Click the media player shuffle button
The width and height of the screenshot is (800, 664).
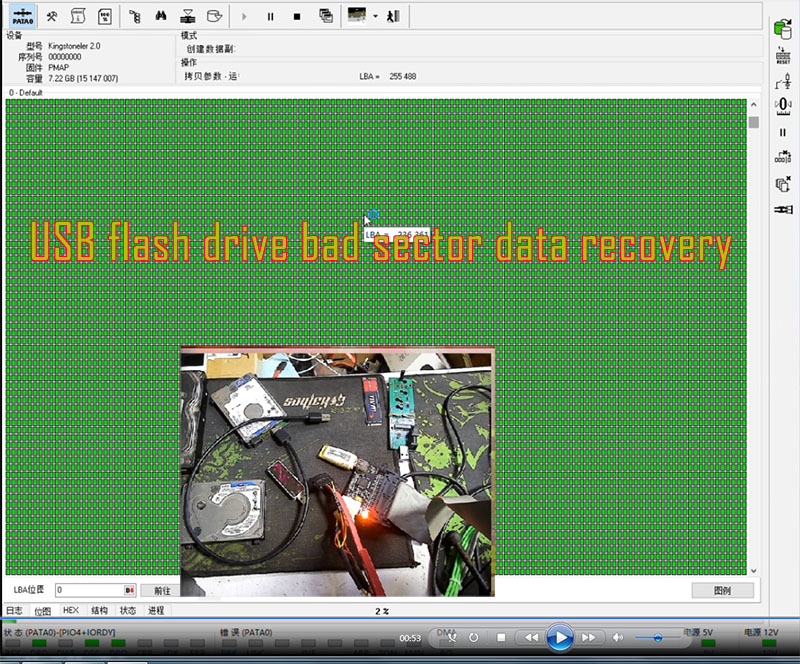(x=451, y=637)
